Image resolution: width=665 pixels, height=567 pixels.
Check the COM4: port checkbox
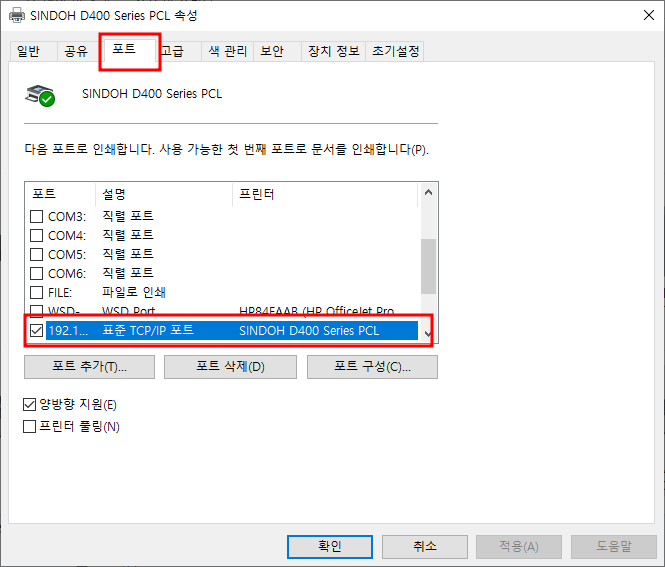(x=36, y=235)
